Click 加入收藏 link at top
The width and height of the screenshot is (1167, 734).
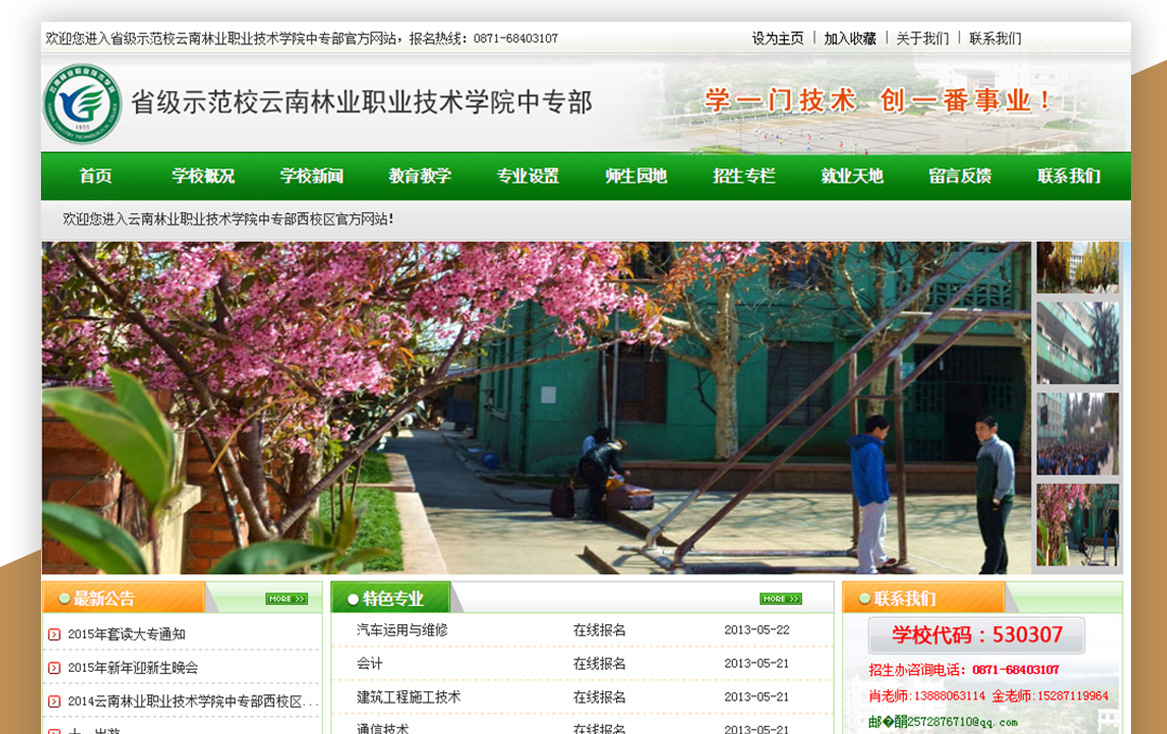pos(850,38)
